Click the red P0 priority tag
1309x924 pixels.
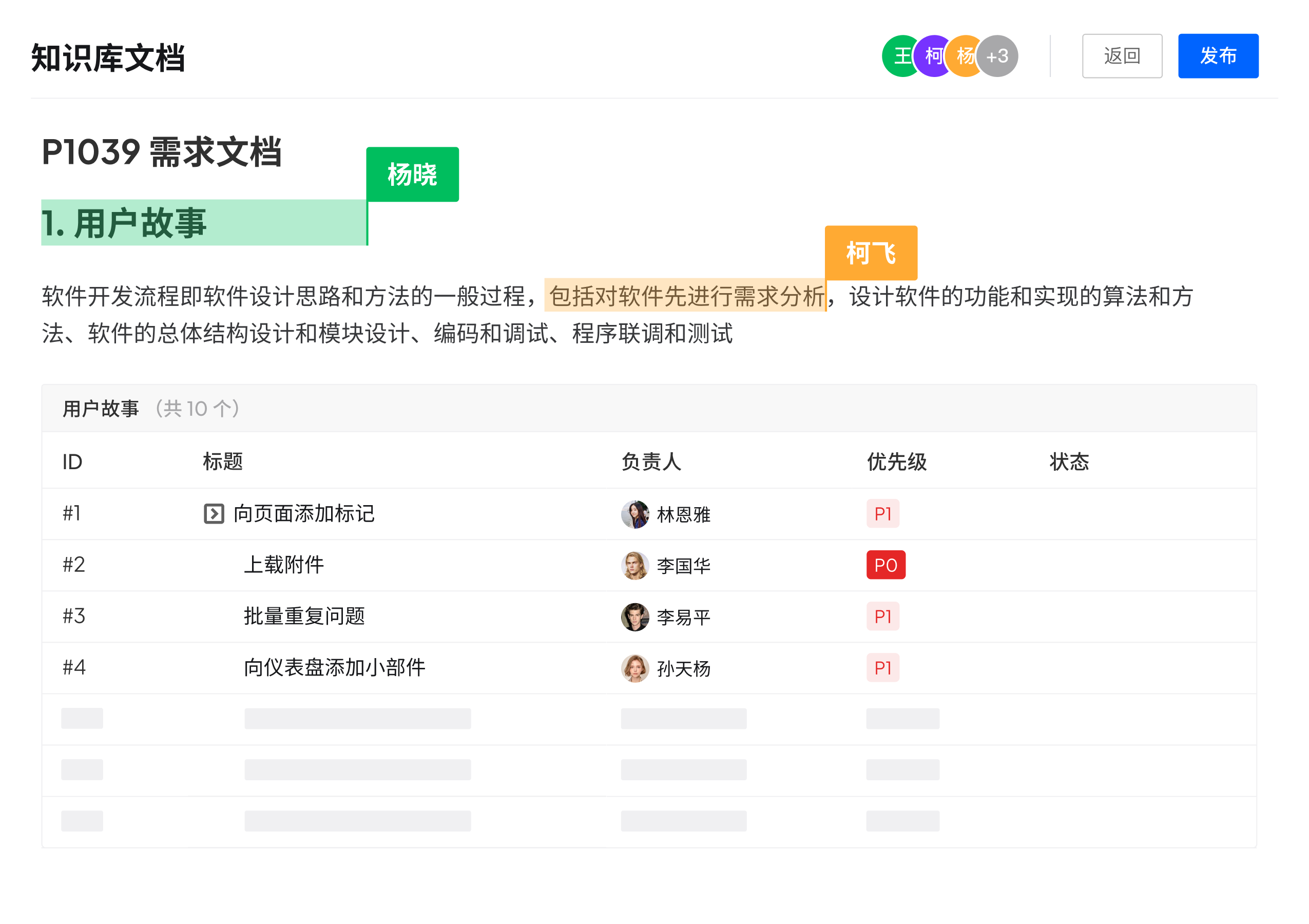click(885, 565)
